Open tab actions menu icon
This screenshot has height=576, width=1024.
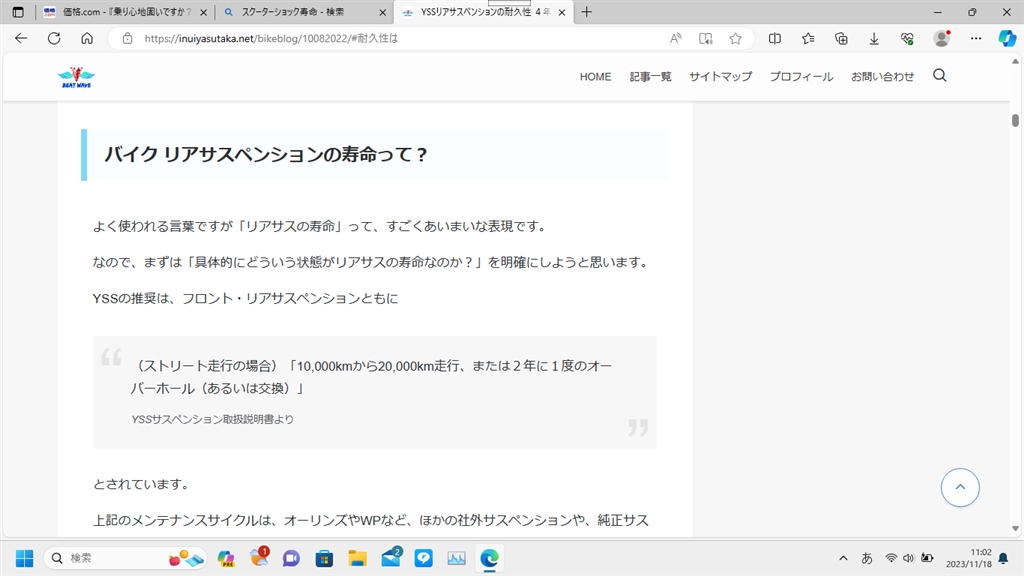(18, 12)
